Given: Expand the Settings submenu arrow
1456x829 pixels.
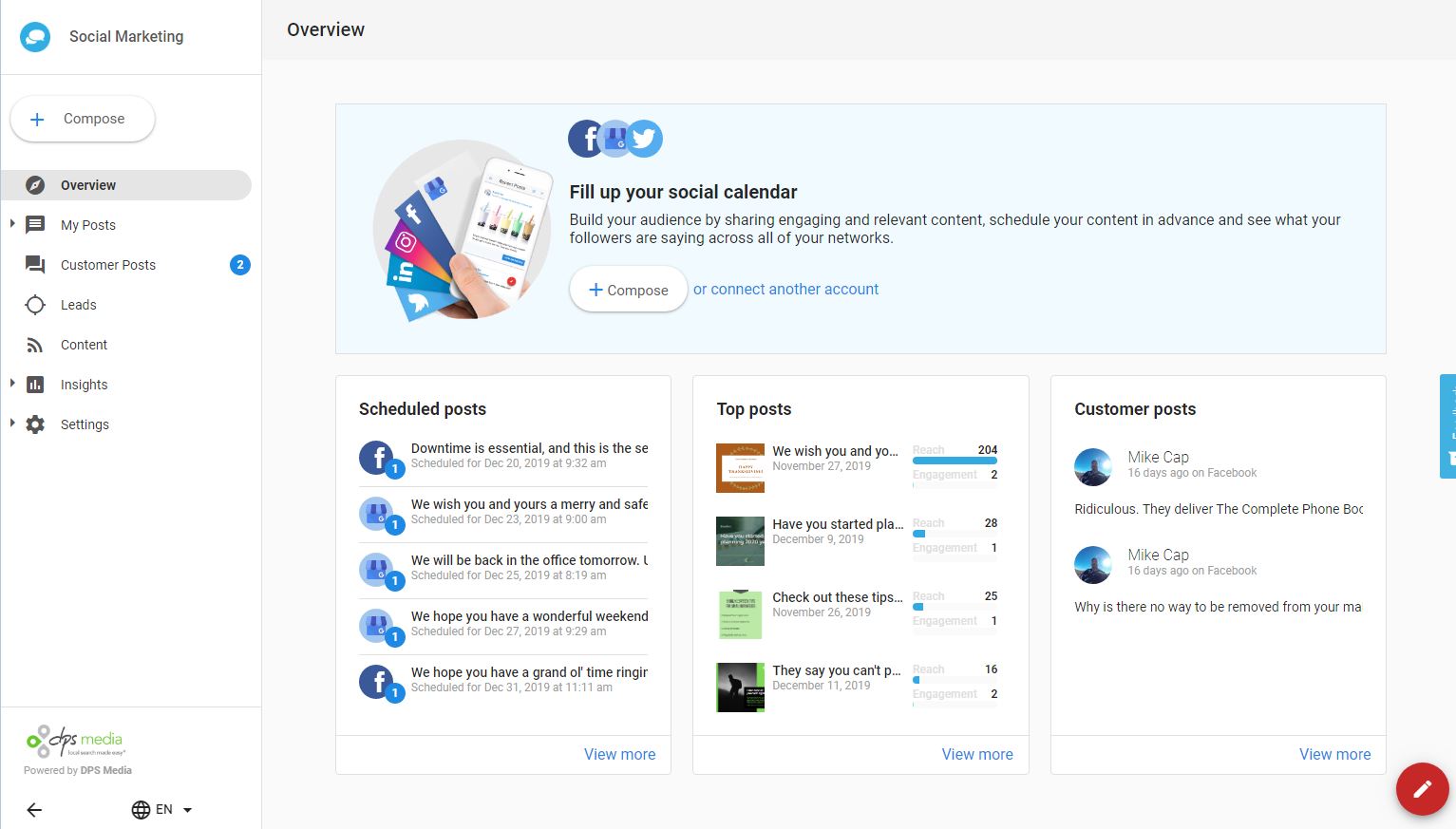Looking at the screenshot, I should [12, 424].
